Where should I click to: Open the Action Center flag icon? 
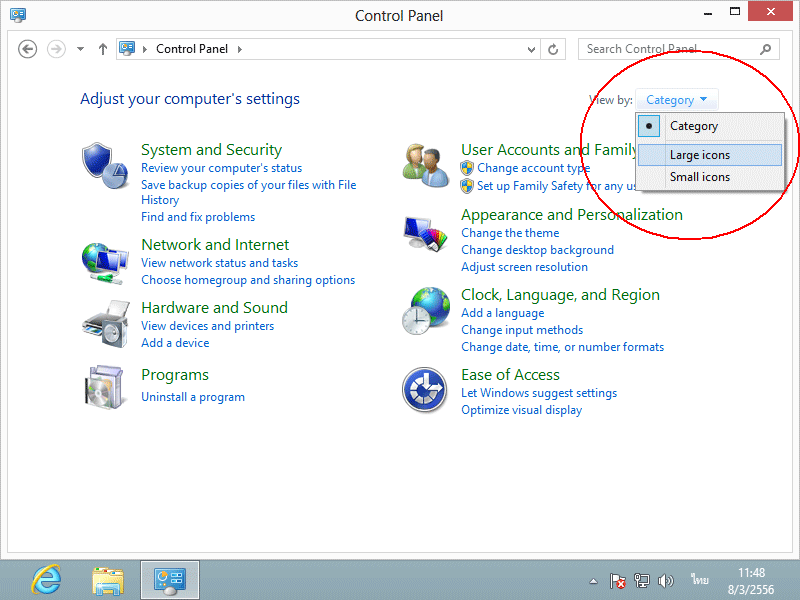617,581
